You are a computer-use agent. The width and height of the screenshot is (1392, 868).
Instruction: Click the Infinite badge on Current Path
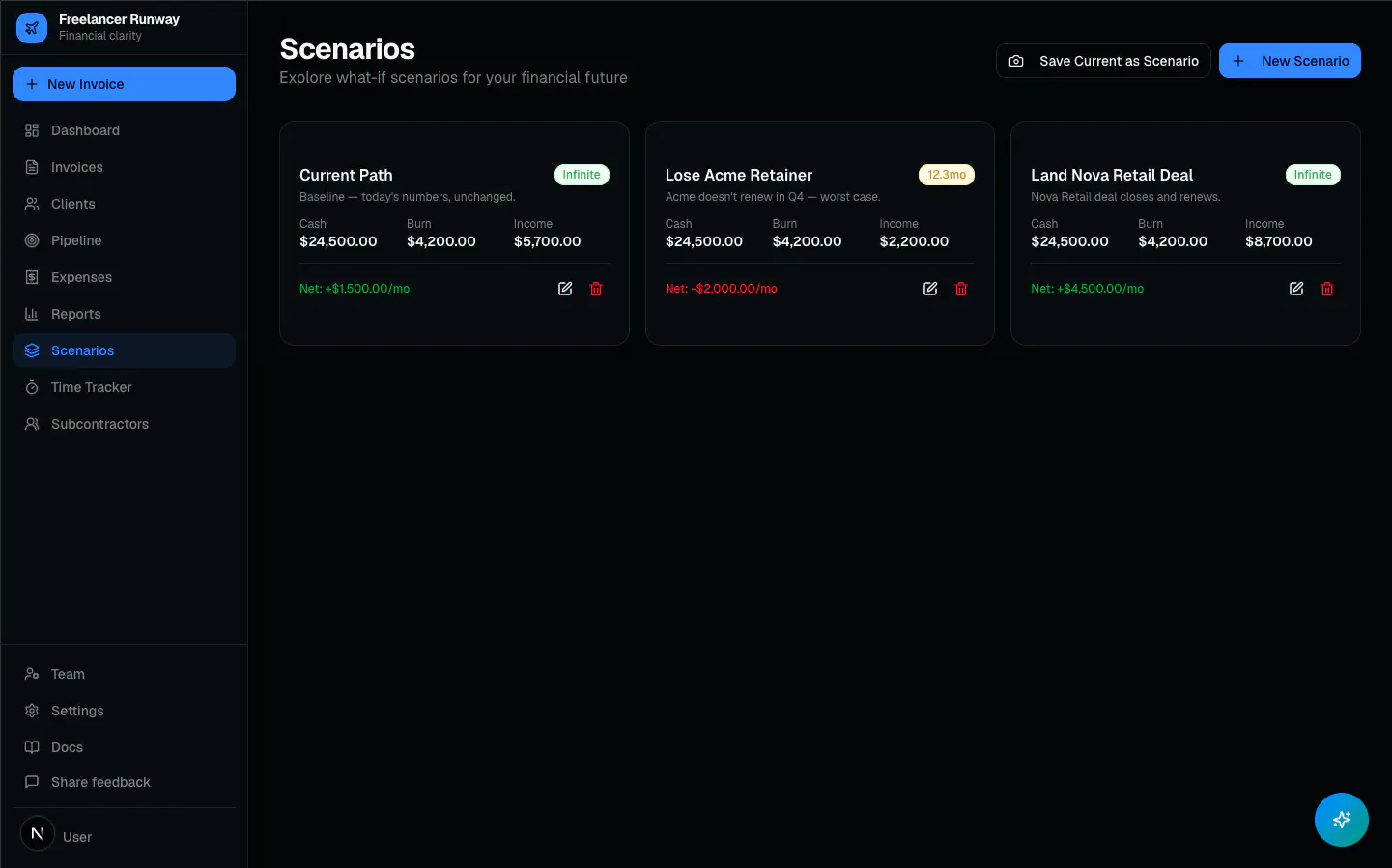pyautogui.click(x=582, y=175)
